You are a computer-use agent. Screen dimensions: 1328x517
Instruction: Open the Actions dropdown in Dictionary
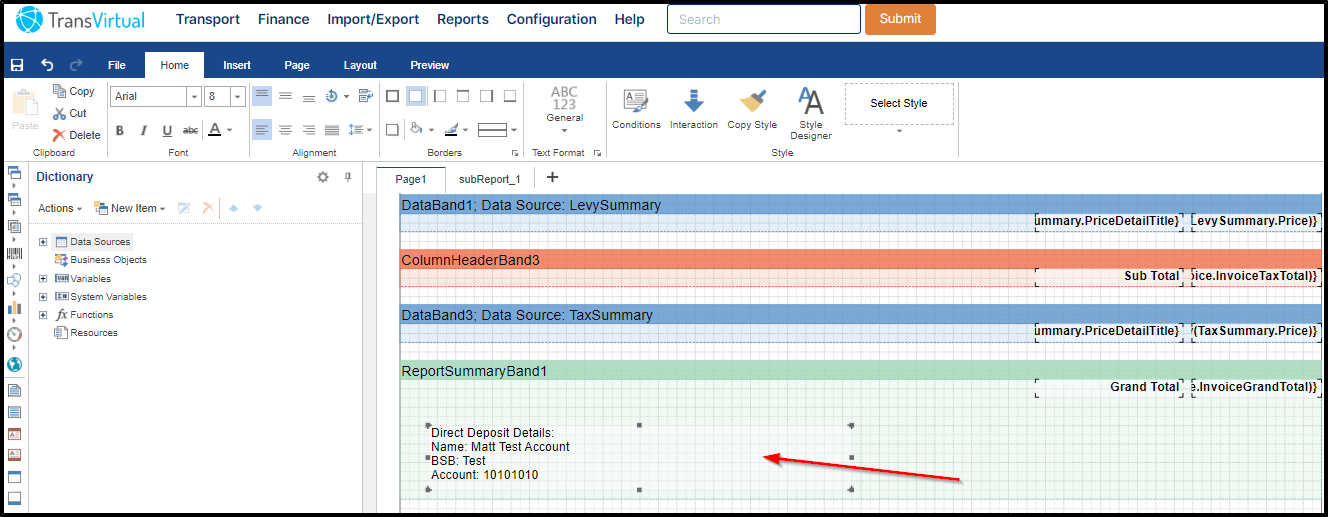click(x=60, y=208)
